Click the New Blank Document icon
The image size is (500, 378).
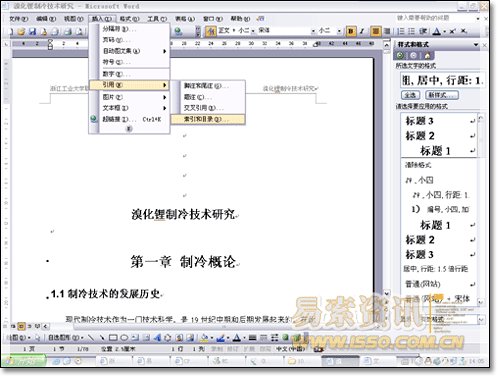10,32
